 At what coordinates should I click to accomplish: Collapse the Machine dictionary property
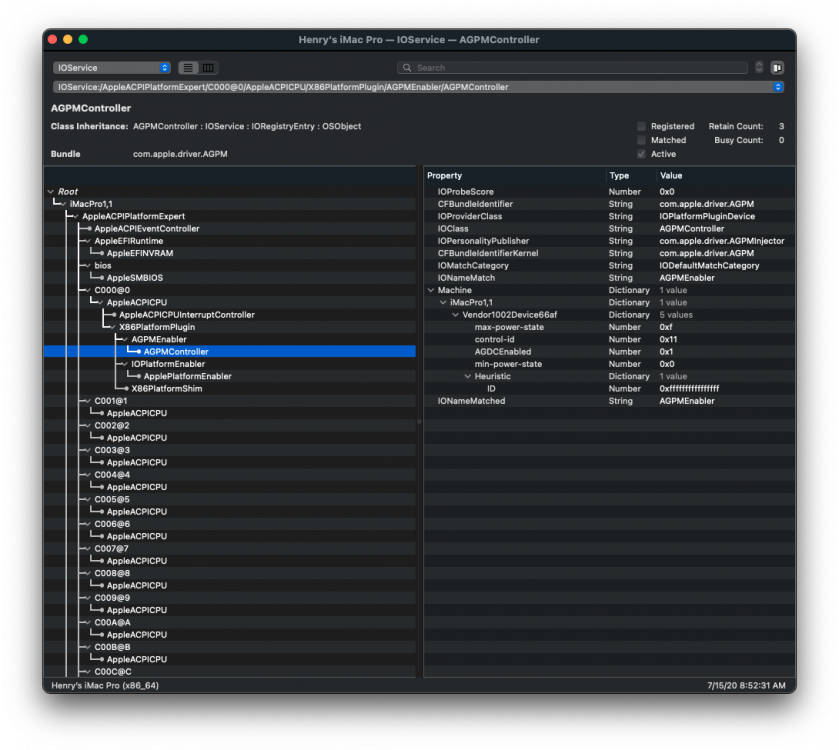pos(431,290)
